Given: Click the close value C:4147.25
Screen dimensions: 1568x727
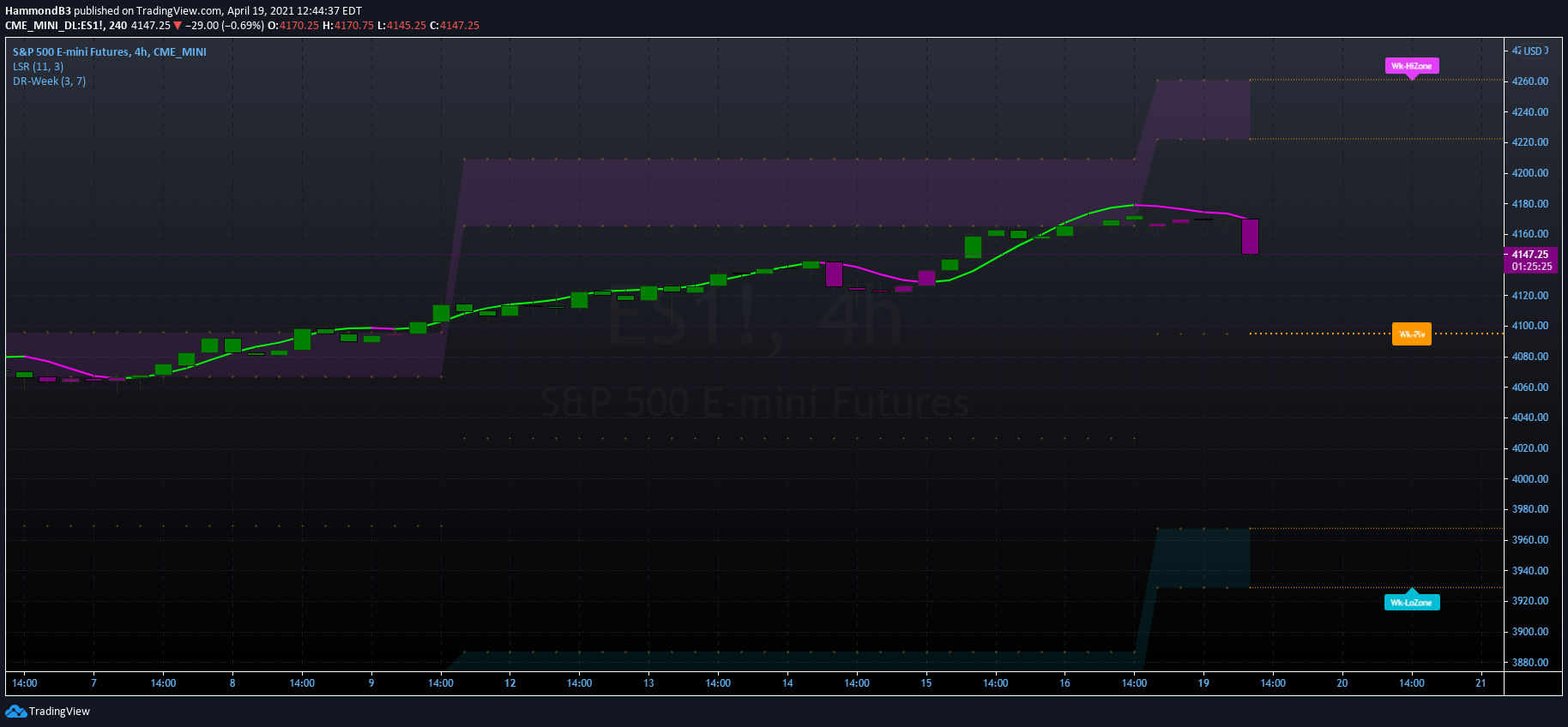Looking at the screenshot, I should point(455,26).
